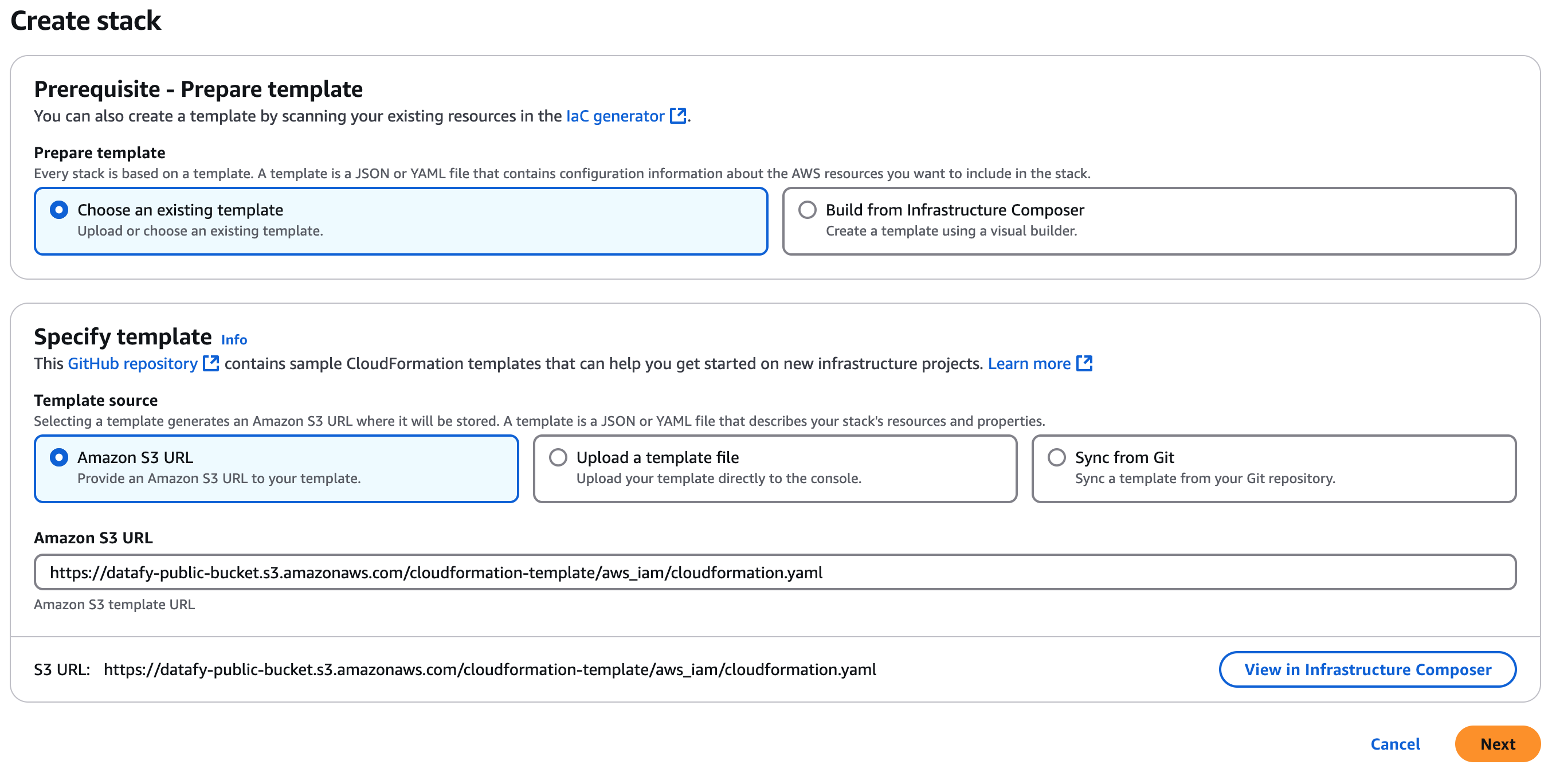Click the orange Next button

click(x=1497, y=744)
